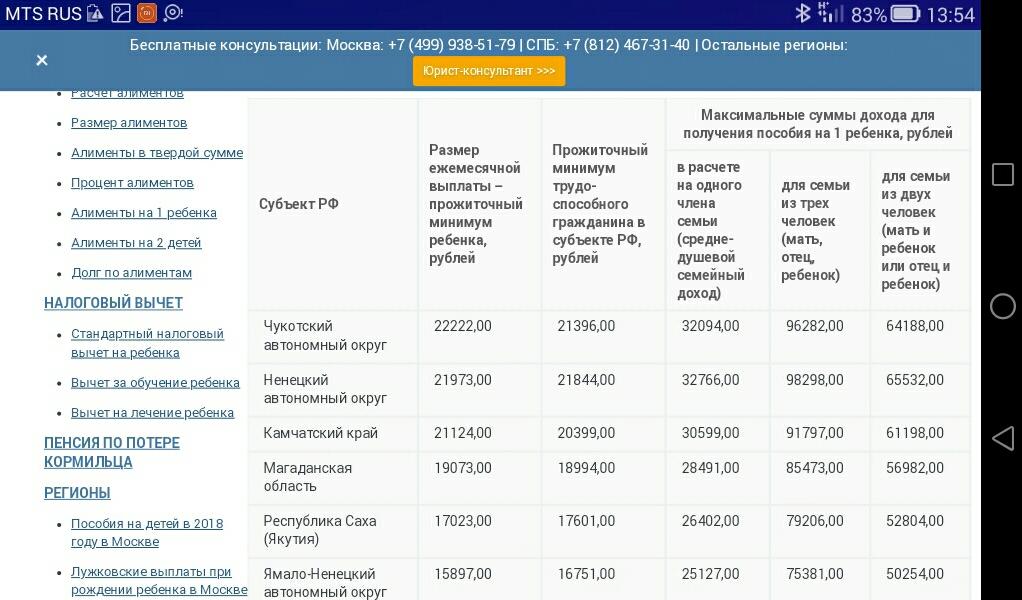Image resolution: width=1022 pixels, height=600 pixels.
Task: Select value 61198,00 in table
Action: (x=914, y=433)
